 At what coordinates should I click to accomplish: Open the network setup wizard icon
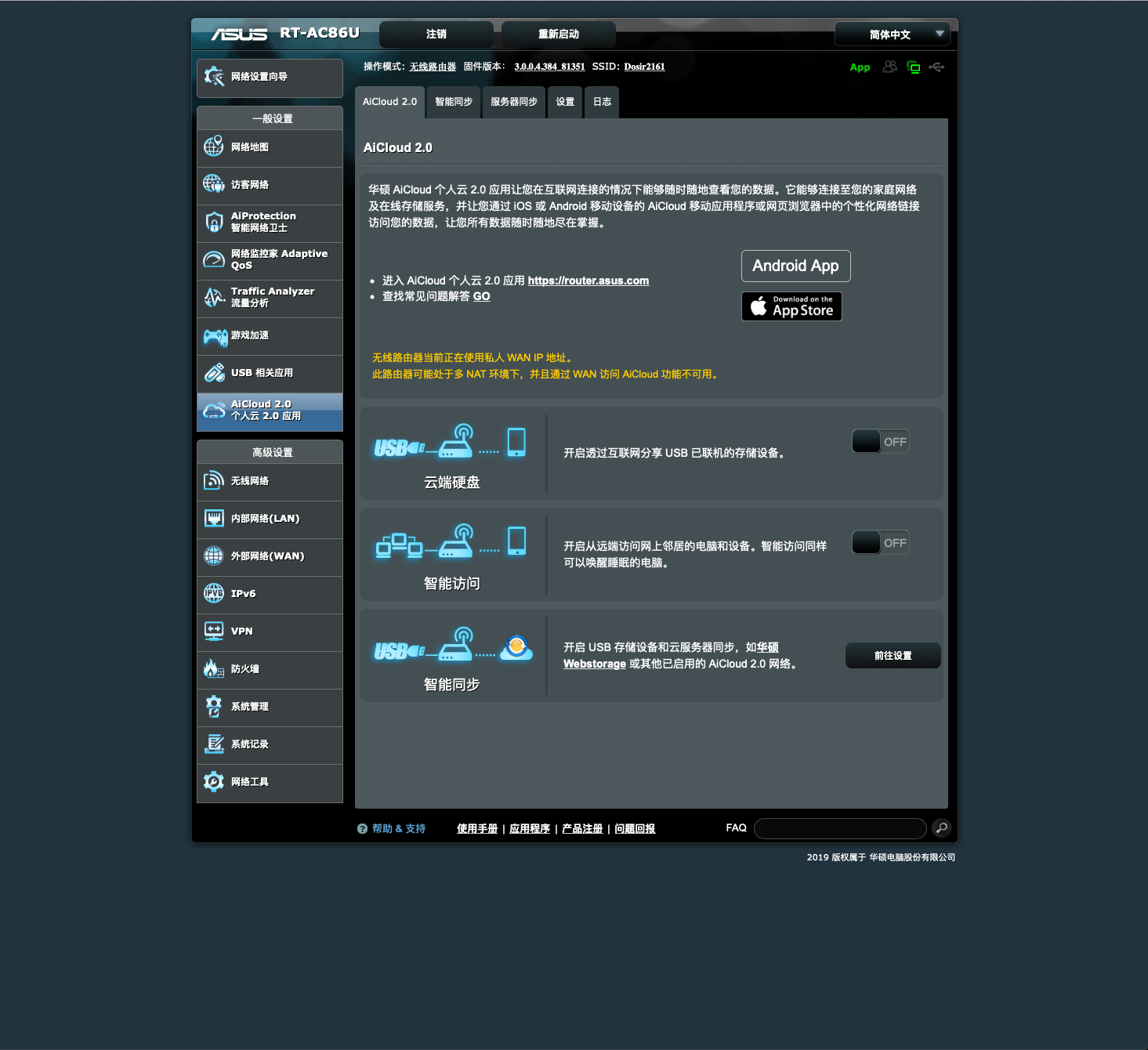coord(214,76)
